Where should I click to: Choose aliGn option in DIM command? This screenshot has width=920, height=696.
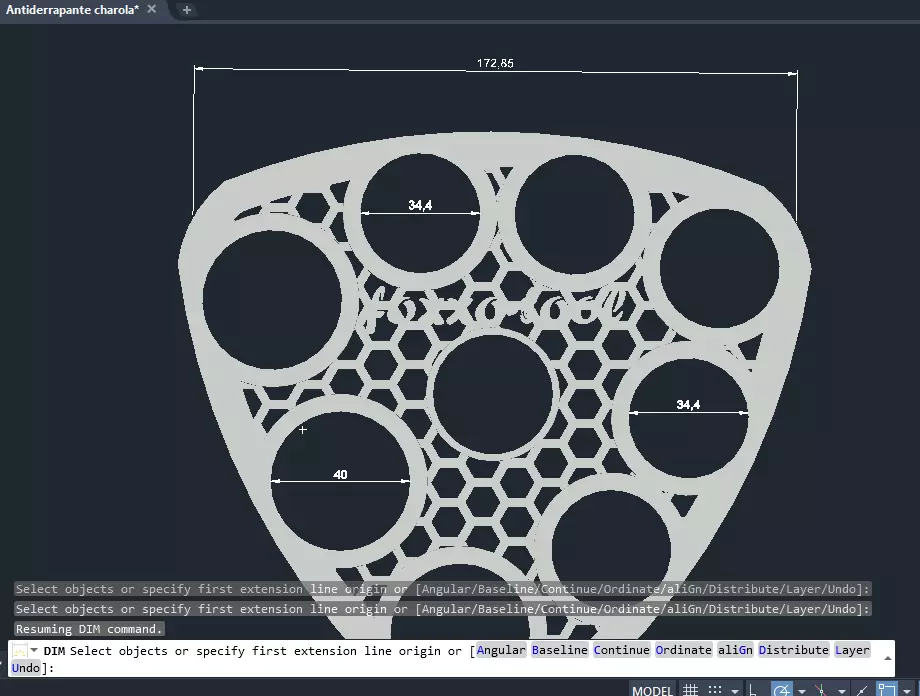pyautogui.click(x=735, y=650)
